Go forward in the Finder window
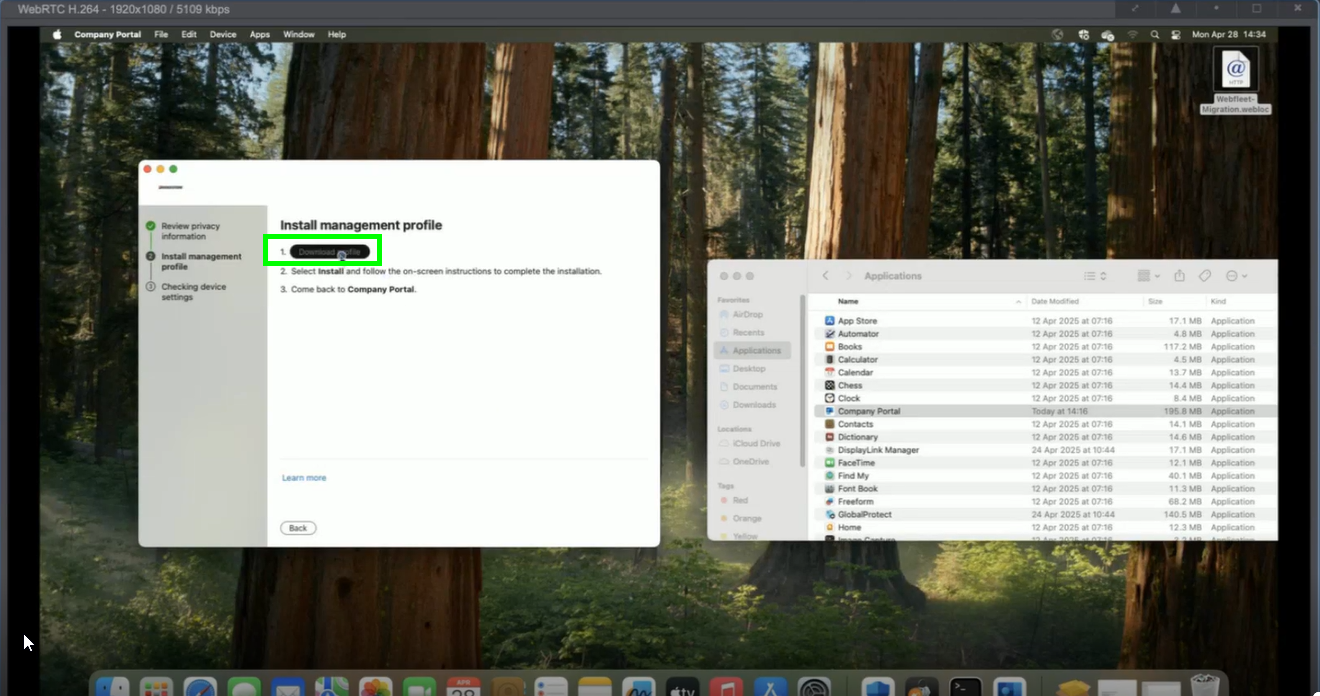Viewport: 1320px width, 696px height. coord(849,276)
